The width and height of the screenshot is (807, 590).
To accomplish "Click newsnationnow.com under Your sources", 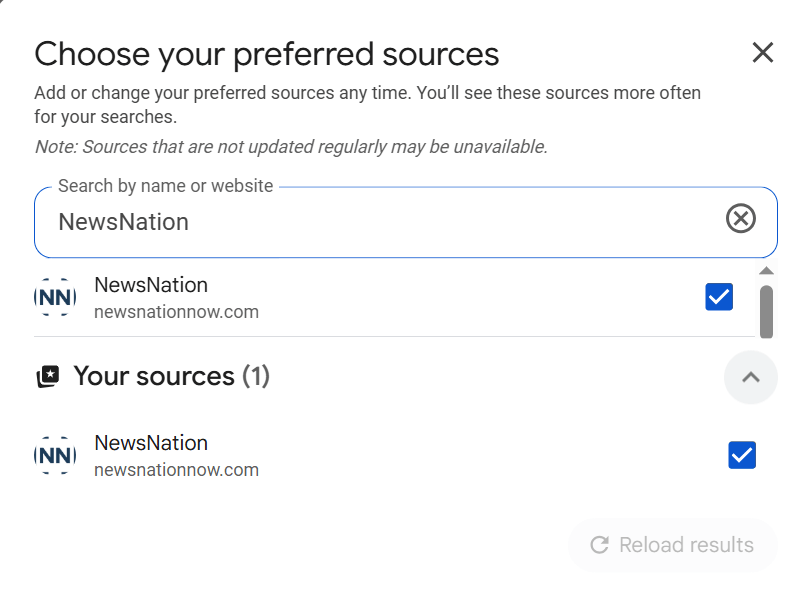I will [176, 470].
